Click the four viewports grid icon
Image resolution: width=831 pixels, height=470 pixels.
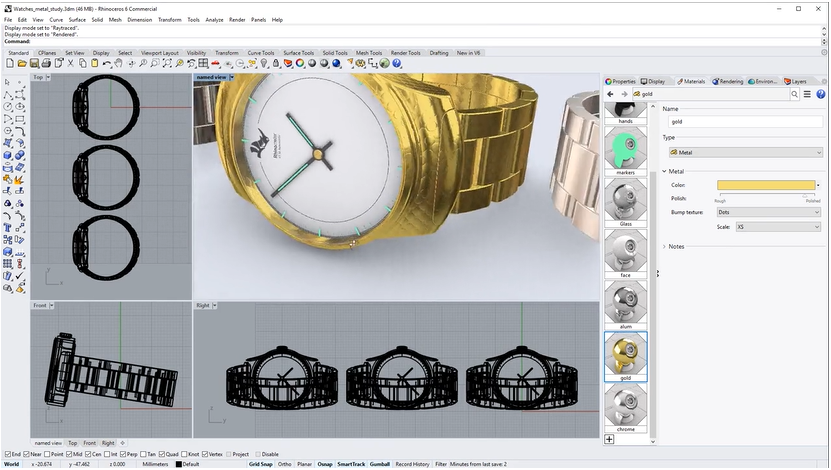tap(204, 64)
